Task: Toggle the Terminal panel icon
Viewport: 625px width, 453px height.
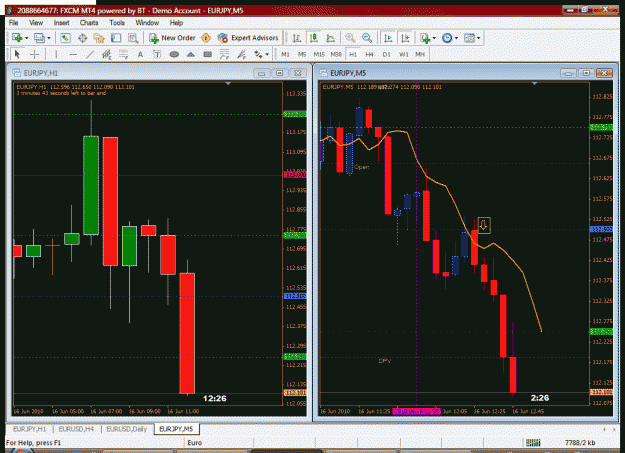Action: click(116, 38)
